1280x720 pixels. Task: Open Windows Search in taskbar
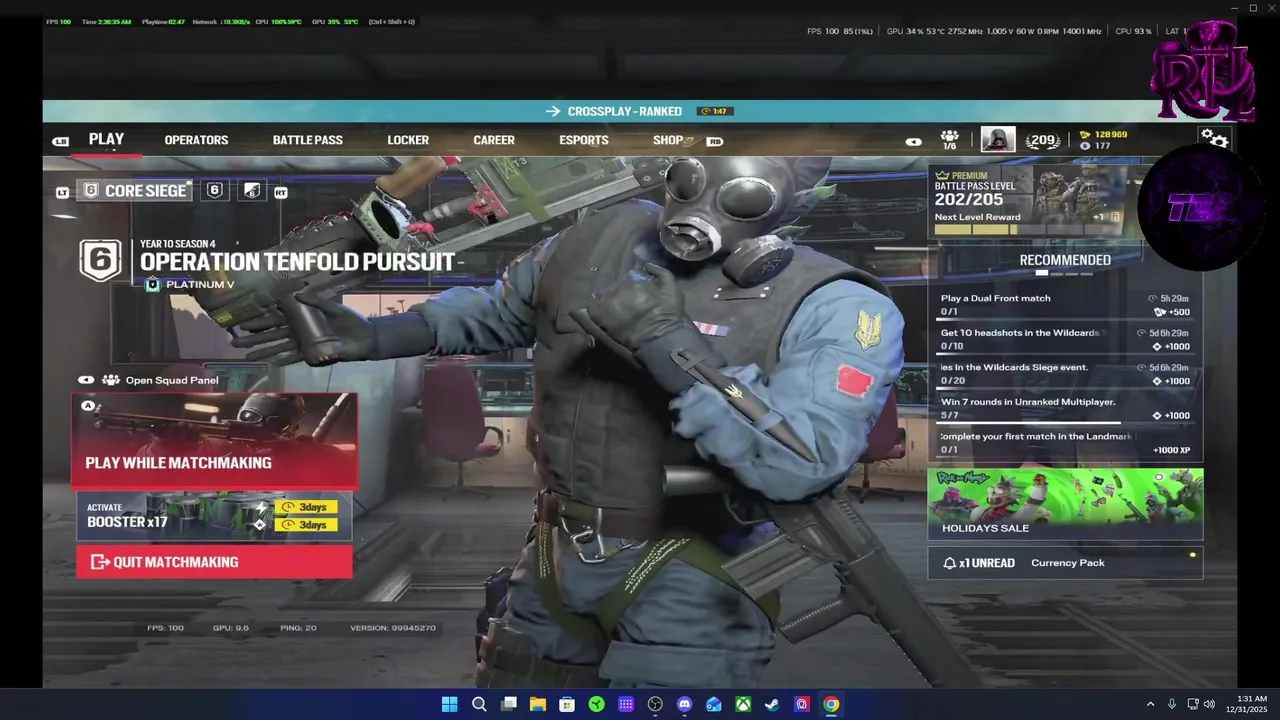tap(479, 704)
